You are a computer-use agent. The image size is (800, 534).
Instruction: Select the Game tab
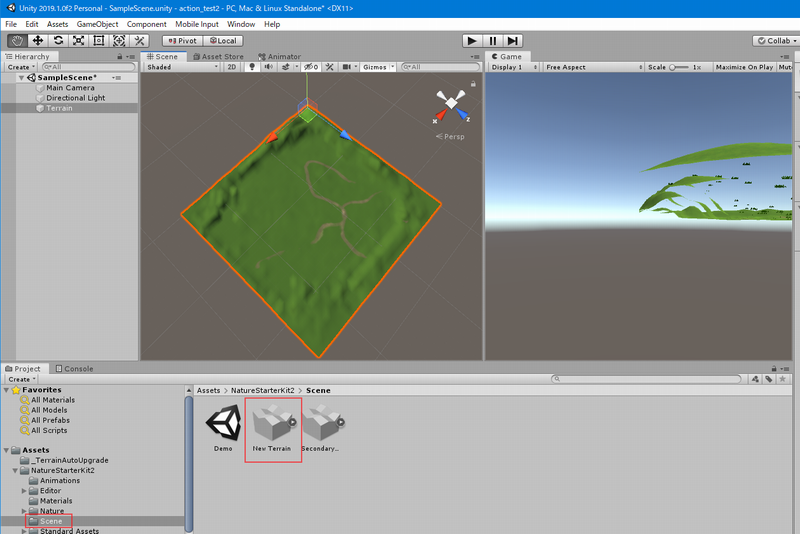(x=507, y=57)
